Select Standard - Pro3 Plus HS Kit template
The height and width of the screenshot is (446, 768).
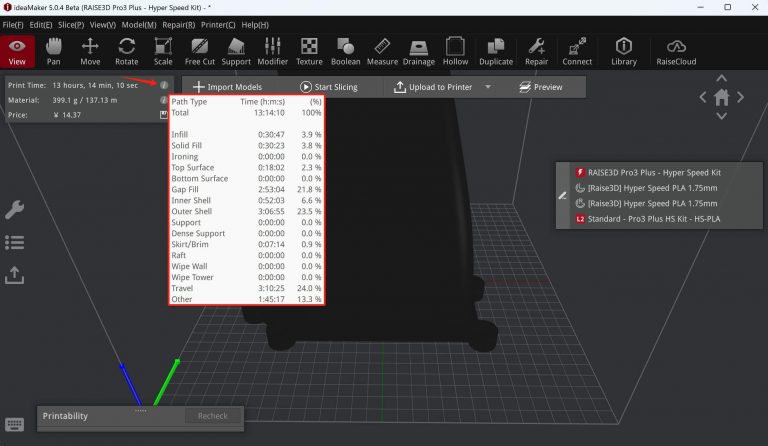pos(653,219)
